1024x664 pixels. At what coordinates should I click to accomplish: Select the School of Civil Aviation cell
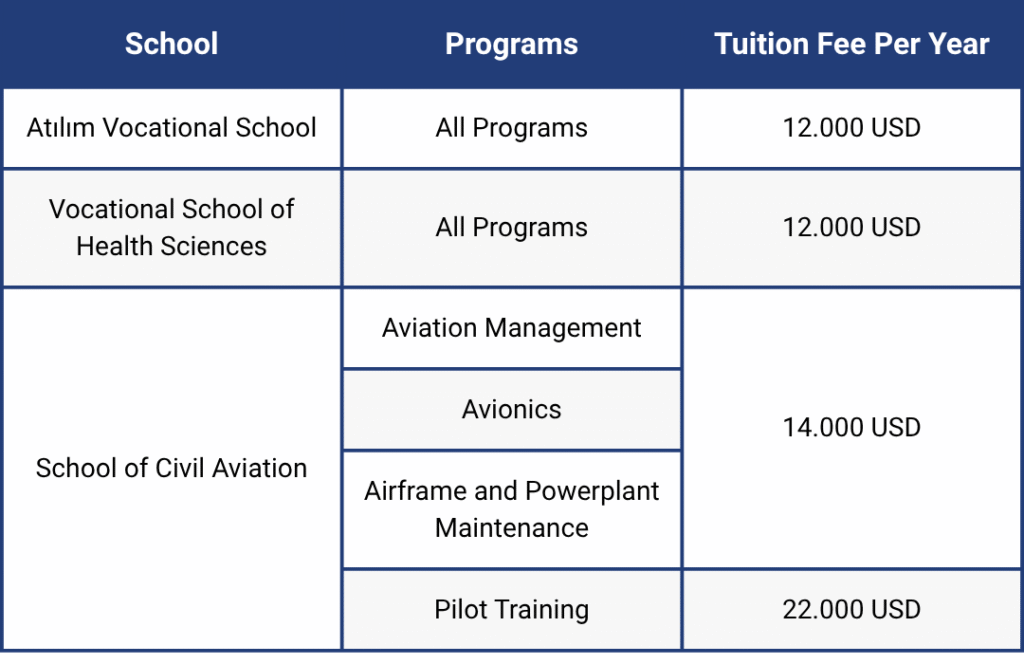point(171,468)
